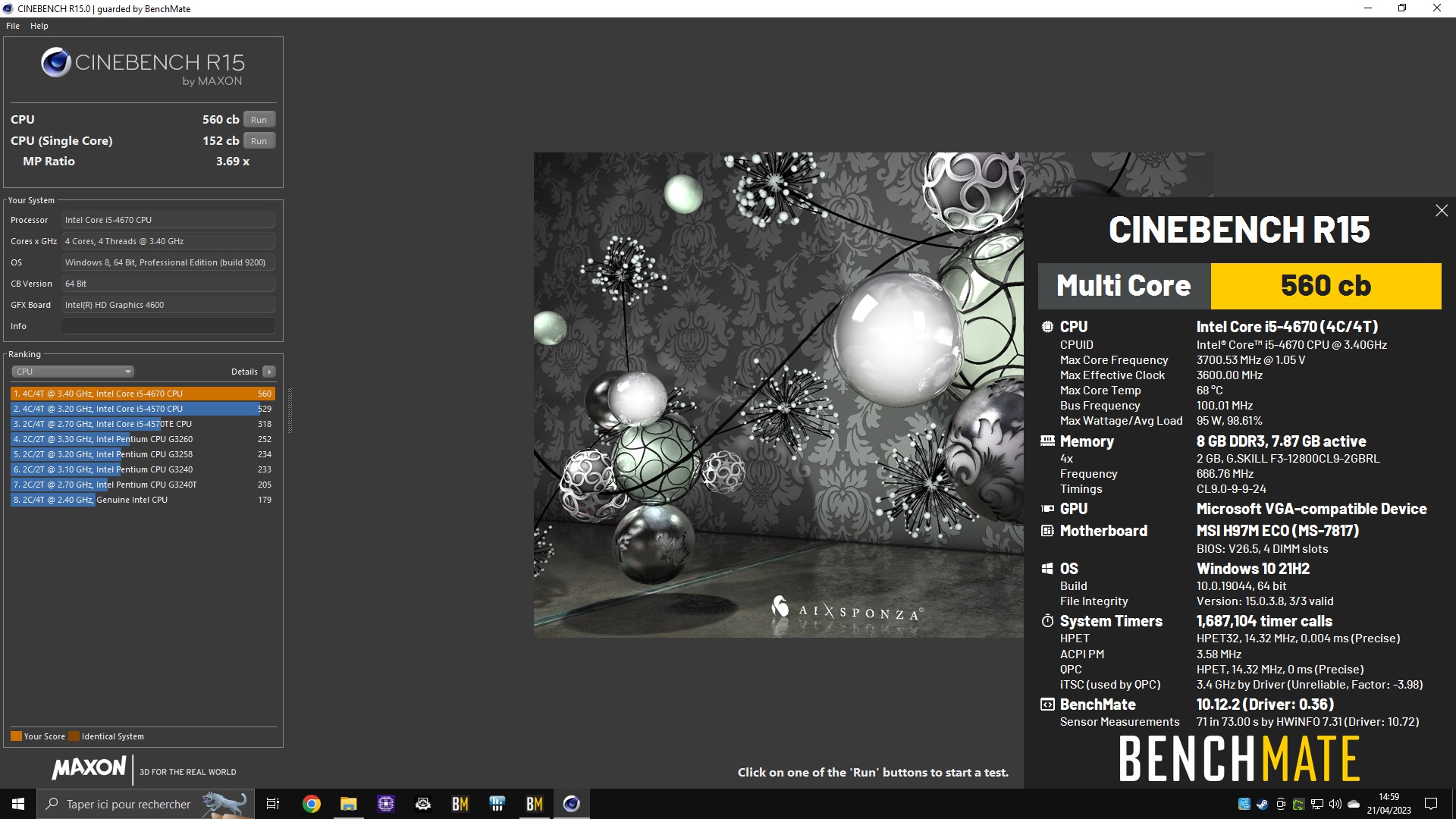Open the notification center icon
This screenshot has width=1456, height=819.
(x=1431, y=804)
